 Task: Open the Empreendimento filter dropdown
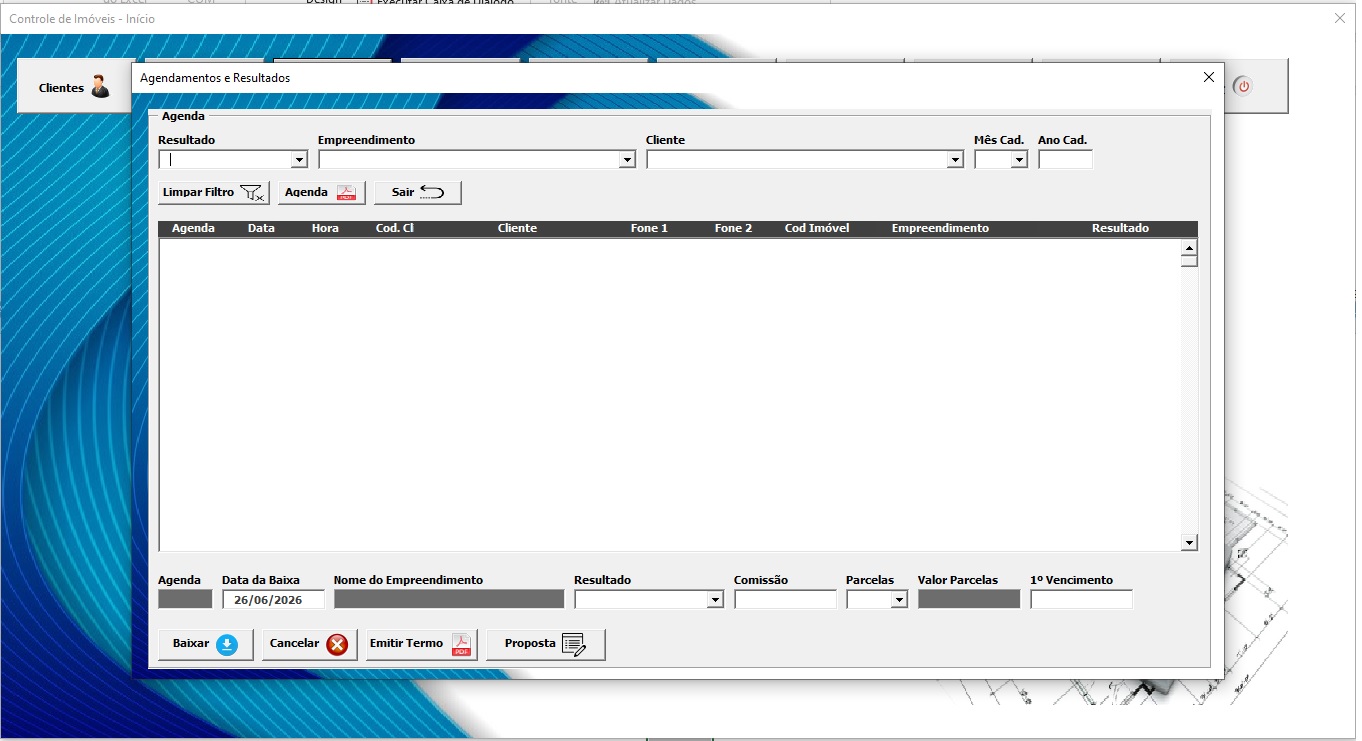coord(627,160)
